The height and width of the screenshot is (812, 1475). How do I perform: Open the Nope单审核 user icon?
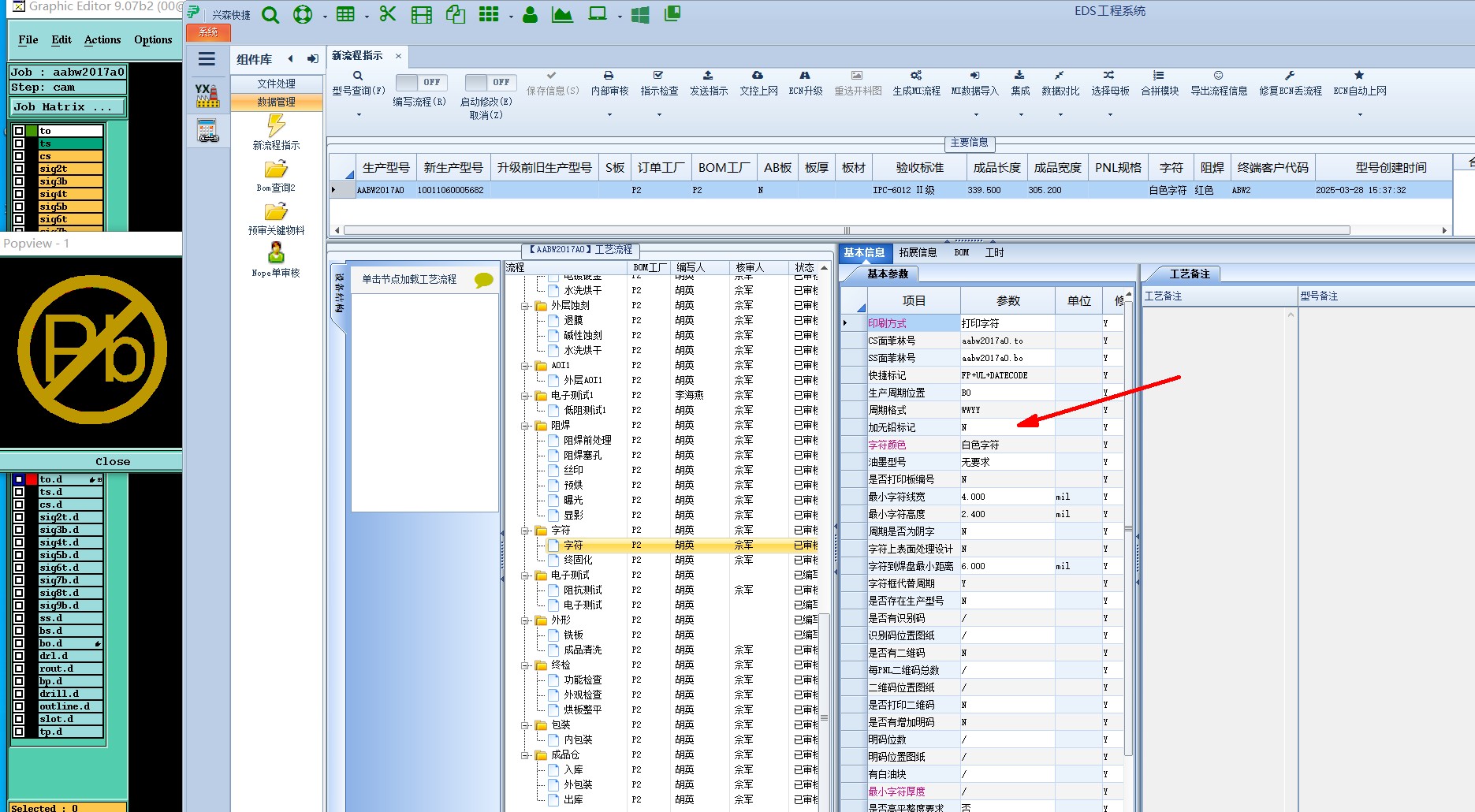point(276,253)
